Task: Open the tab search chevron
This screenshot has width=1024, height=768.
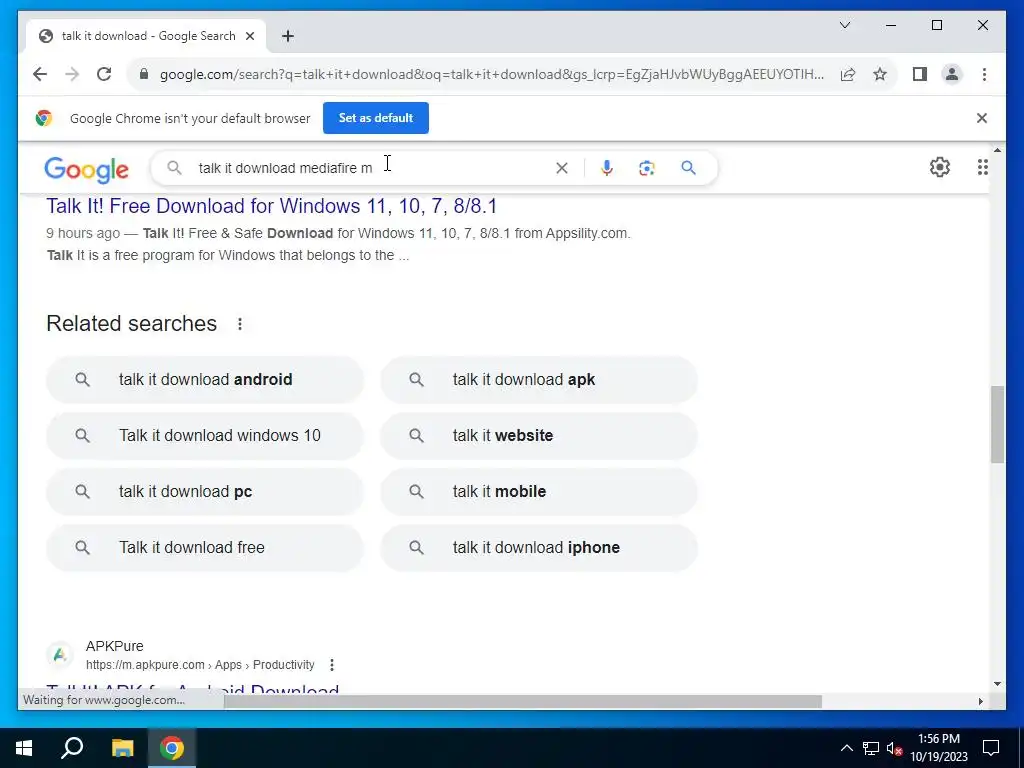Action: click(x=845, y=25)
